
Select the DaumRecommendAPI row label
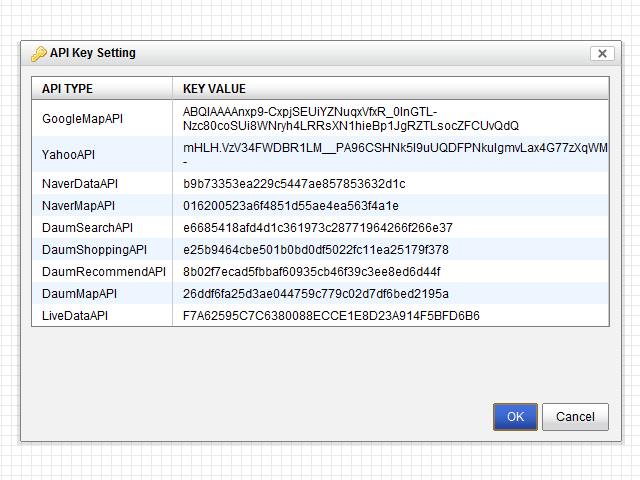point(104,272)
